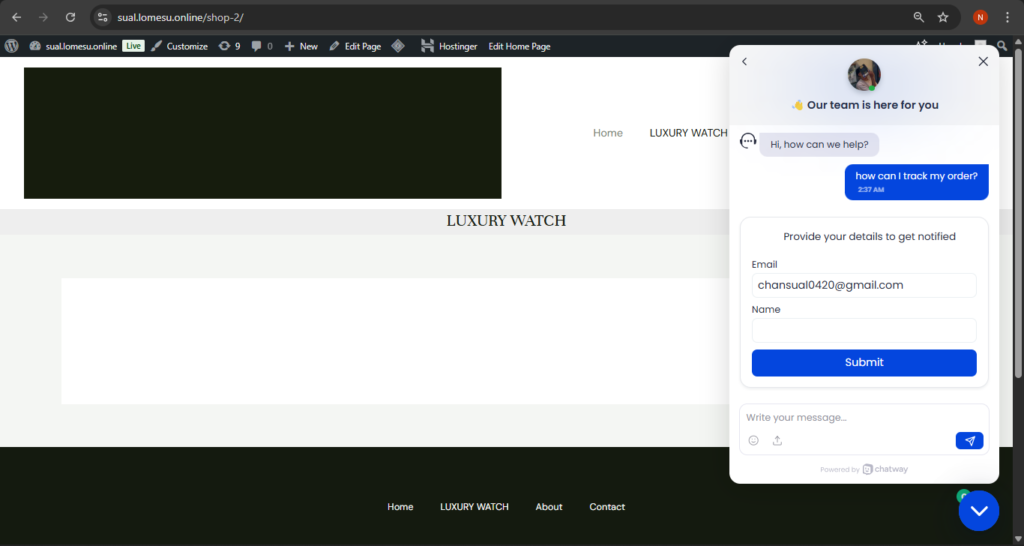Viewport: 1024px width, 546px height.
Task: Go back using chat back arrow
Action: 744,62
